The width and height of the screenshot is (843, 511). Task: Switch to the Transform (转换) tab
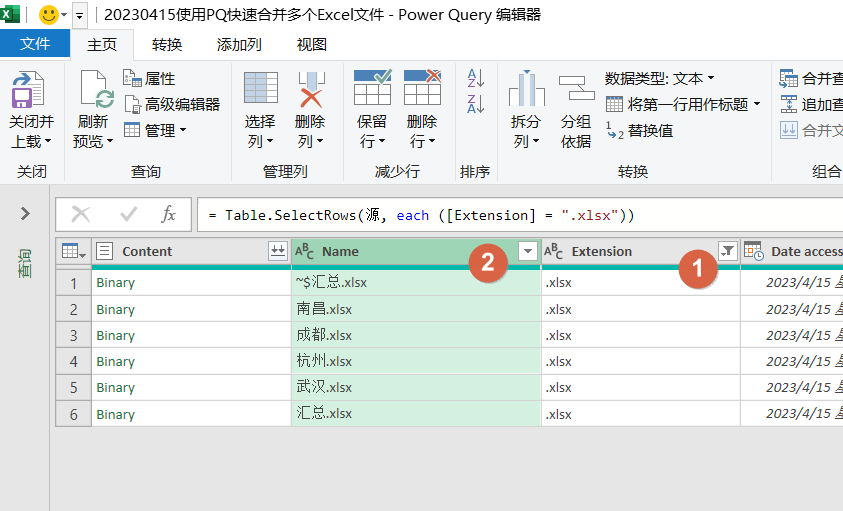[167, 45]
